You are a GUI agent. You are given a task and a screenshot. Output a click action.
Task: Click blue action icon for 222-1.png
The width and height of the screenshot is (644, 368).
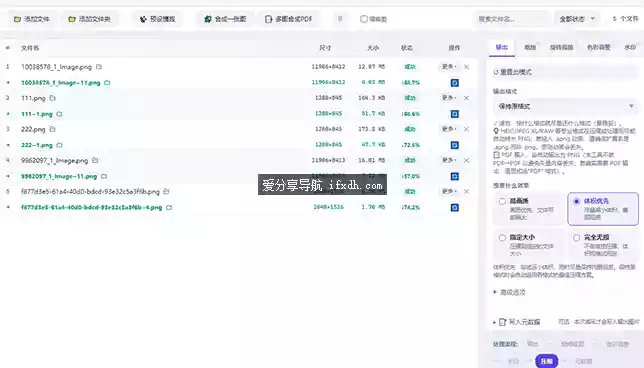pyautogui.click(x=455, y=145)
